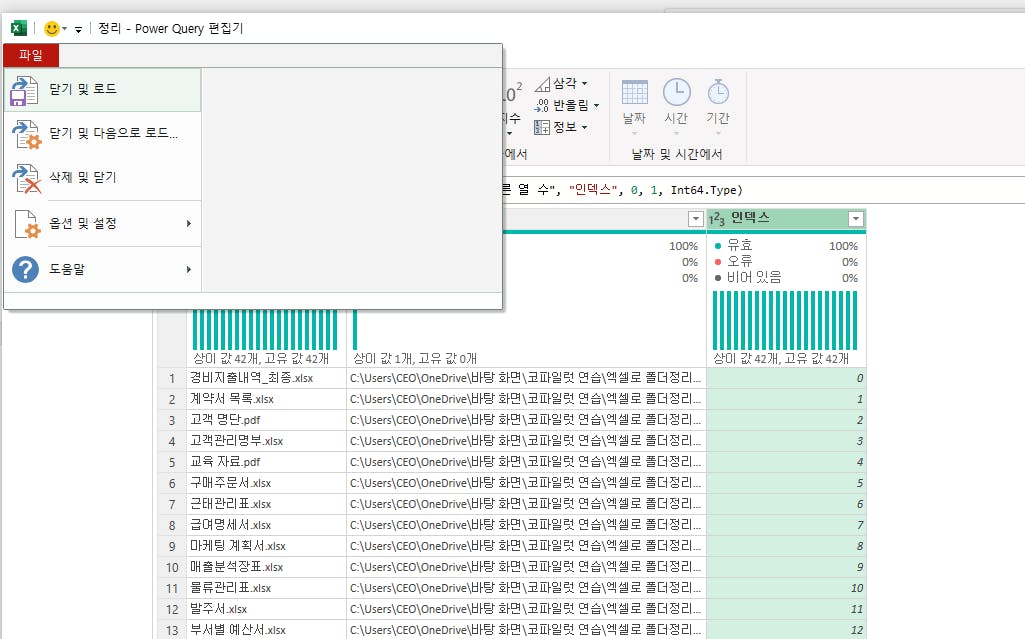Viewport: 1025px width, 639px height.
Task: Open the 삼각 trigonometry dropdown
Action: coord(561,84)
